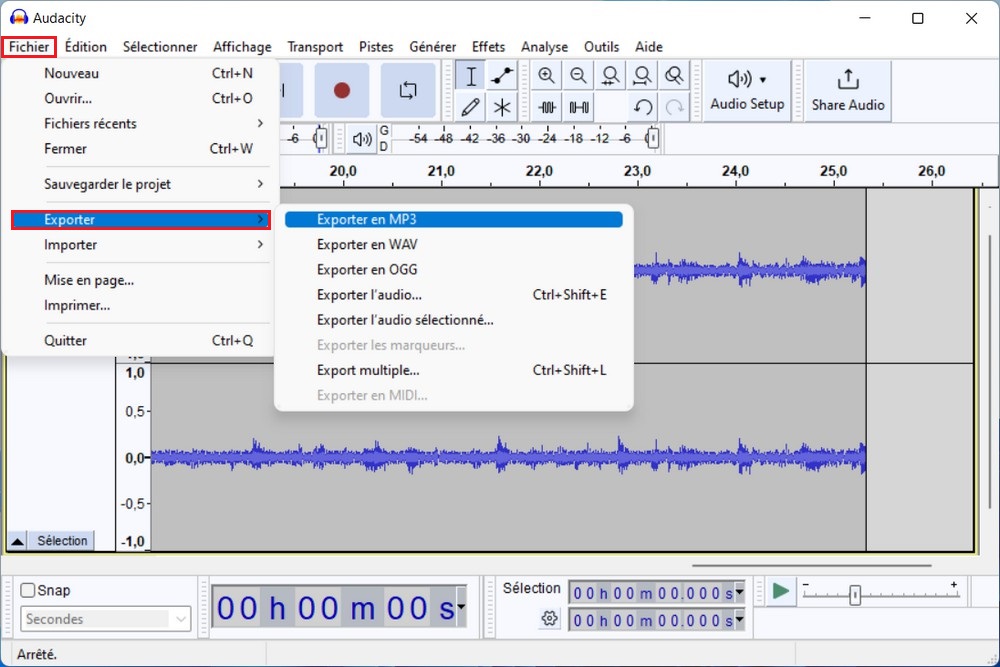Click the recording level meter slider handle
1000x667 pixels.
[x=320, y=138]
